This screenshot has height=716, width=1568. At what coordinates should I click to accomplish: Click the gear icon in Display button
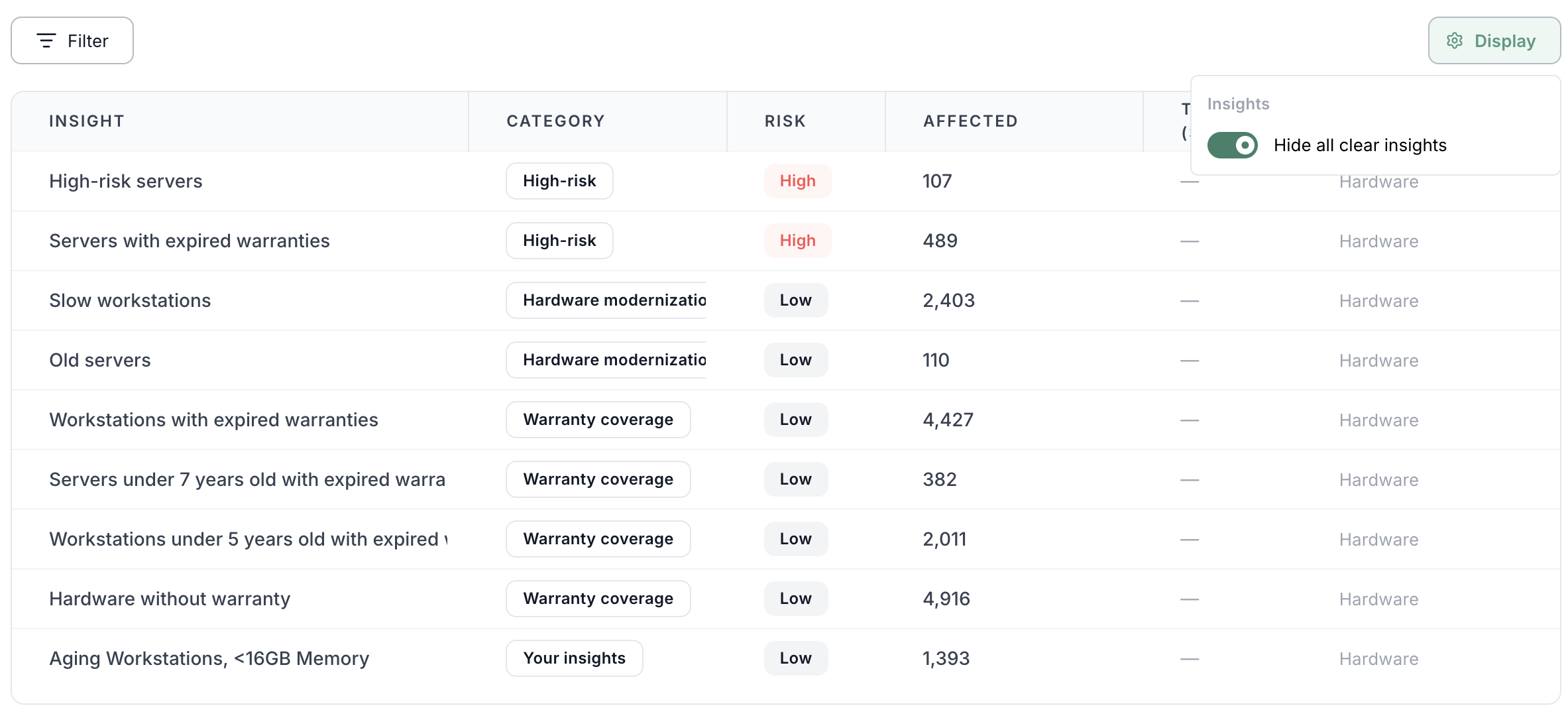pos(1455,40)
